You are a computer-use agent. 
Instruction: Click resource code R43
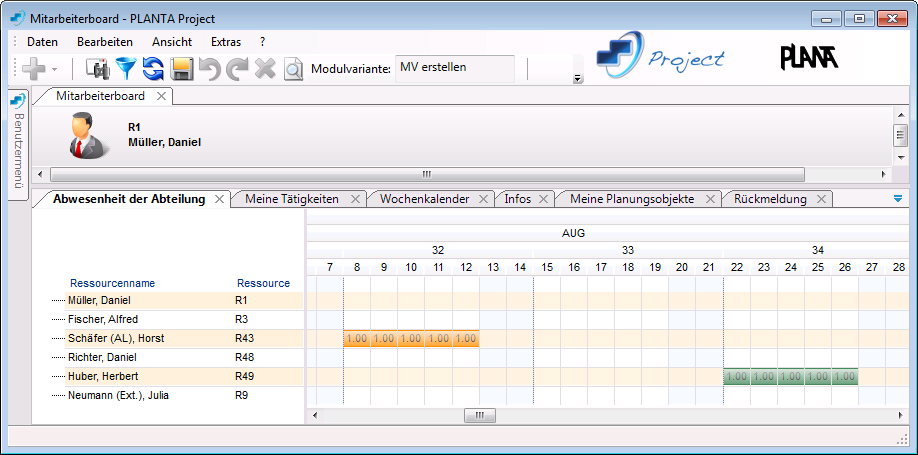[x=244, y=338]
